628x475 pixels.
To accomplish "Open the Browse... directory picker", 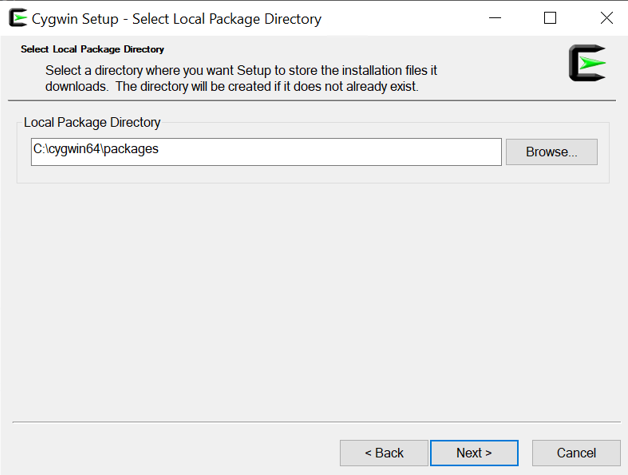I will tap(552, 152).
